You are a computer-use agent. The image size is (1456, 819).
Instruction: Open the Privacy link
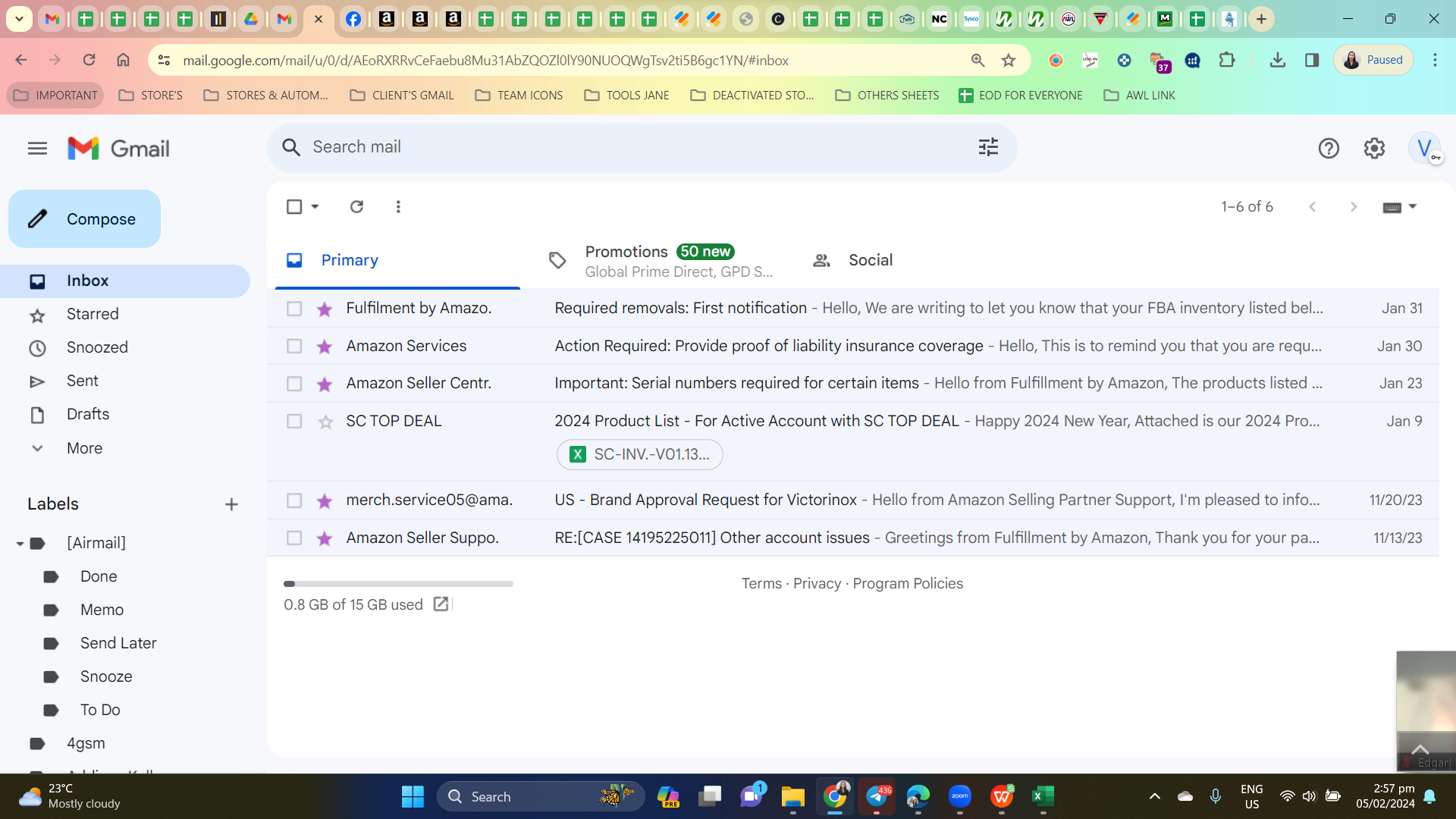817,584
